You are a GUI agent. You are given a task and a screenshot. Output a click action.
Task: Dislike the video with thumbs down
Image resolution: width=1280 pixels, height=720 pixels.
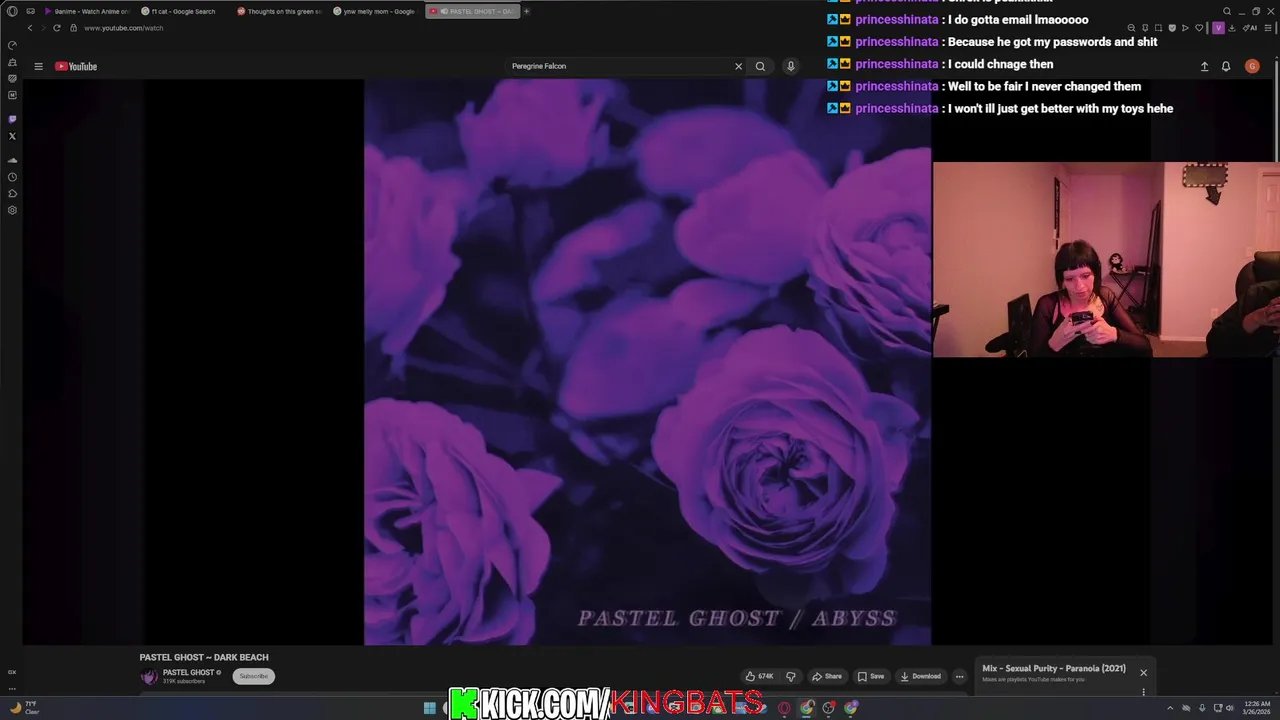click(791, 676)
